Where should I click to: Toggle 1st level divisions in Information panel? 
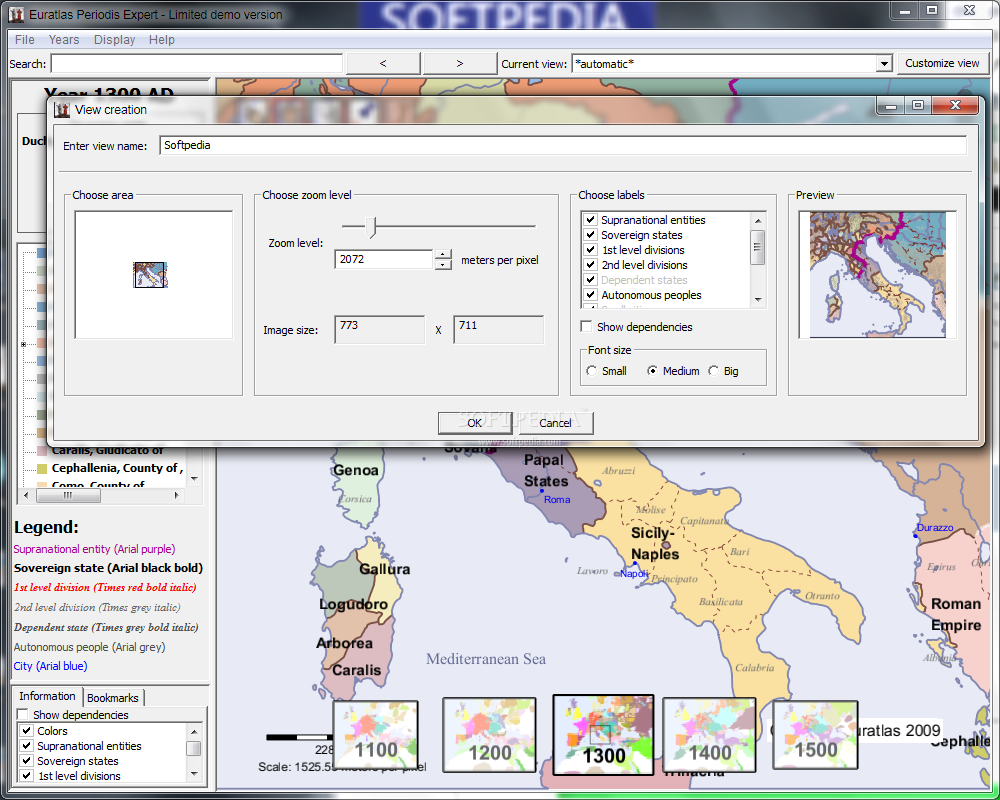26,776
